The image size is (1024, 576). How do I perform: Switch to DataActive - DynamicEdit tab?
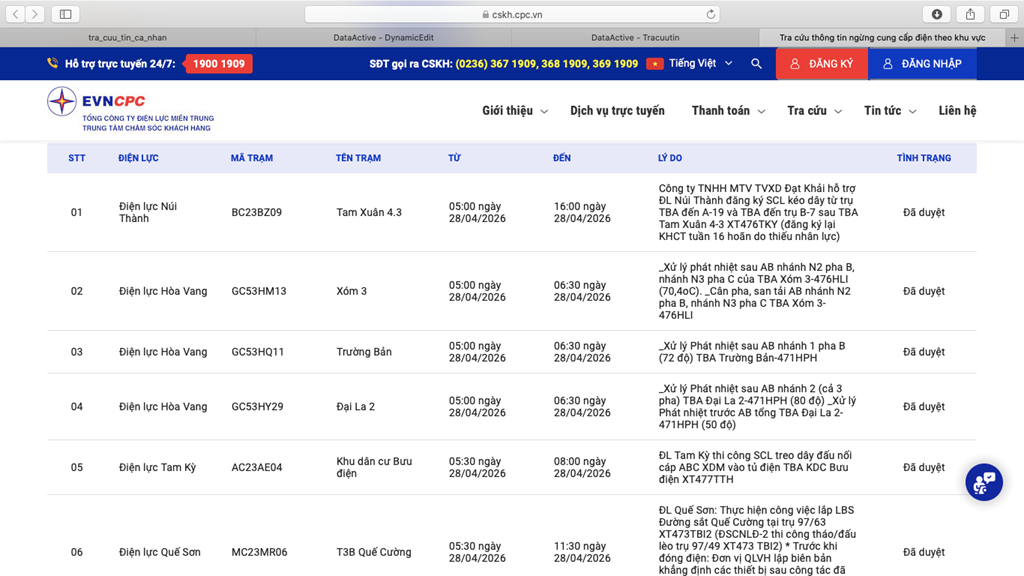point(383,38)
